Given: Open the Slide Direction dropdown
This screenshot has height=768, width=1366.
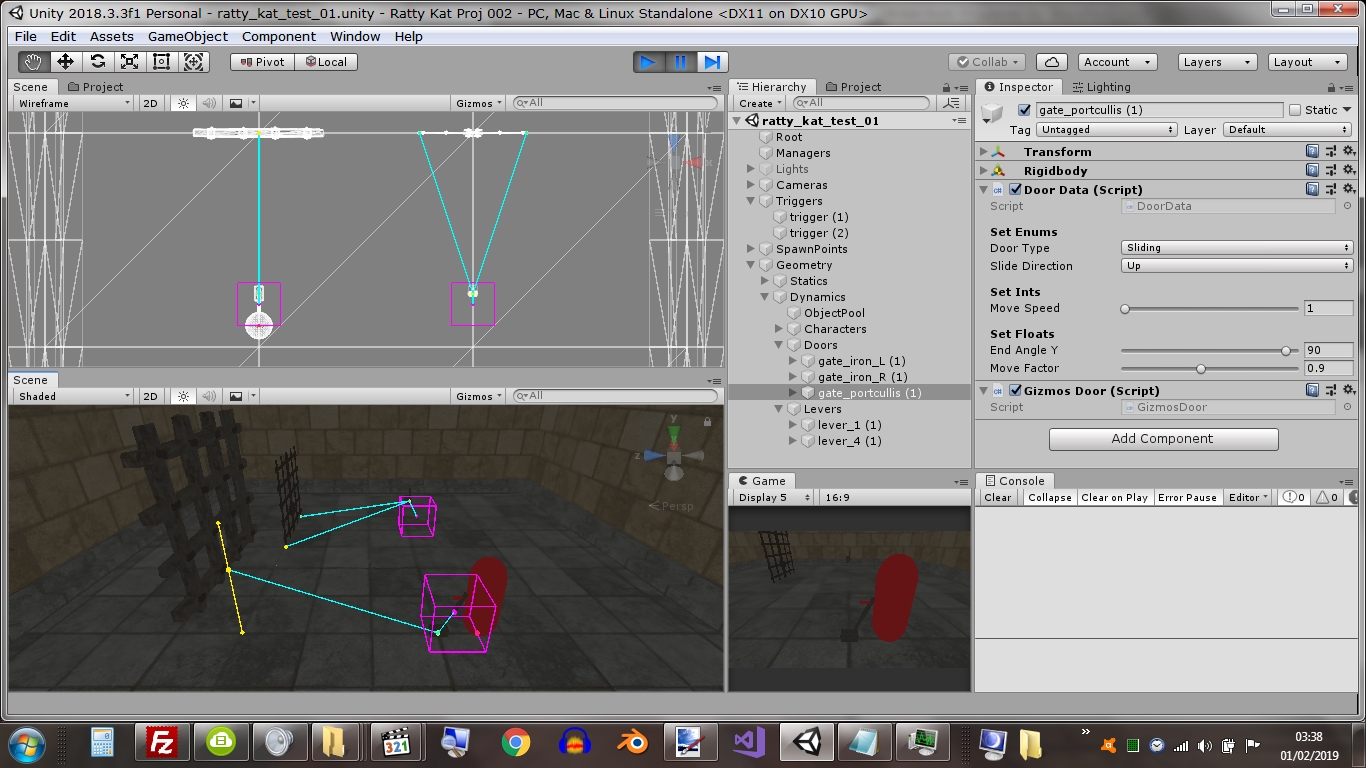Looking at the screenshot, I should click(1237, 266).
